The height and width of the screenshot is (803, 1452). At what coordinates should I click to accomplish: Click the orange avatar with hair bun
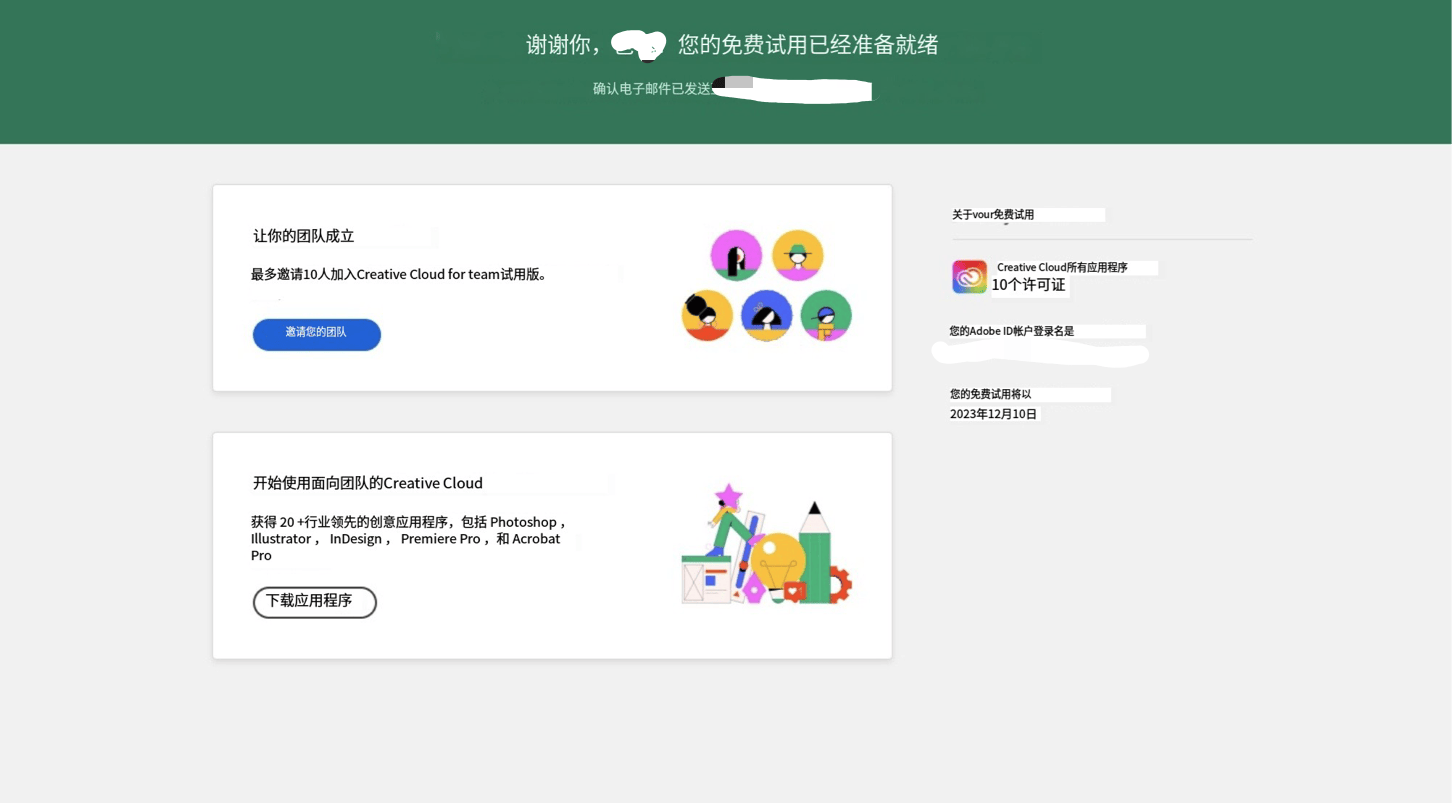tap(707, 315)
